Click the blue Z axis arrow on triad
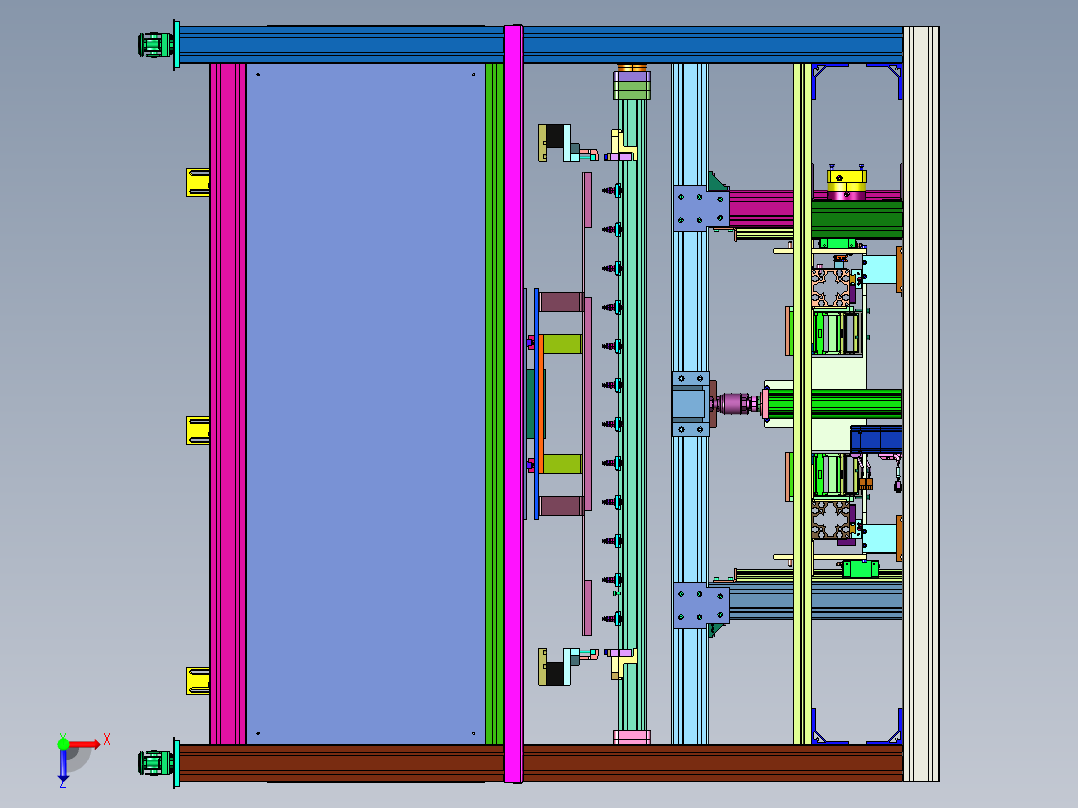 click(63, 767)
